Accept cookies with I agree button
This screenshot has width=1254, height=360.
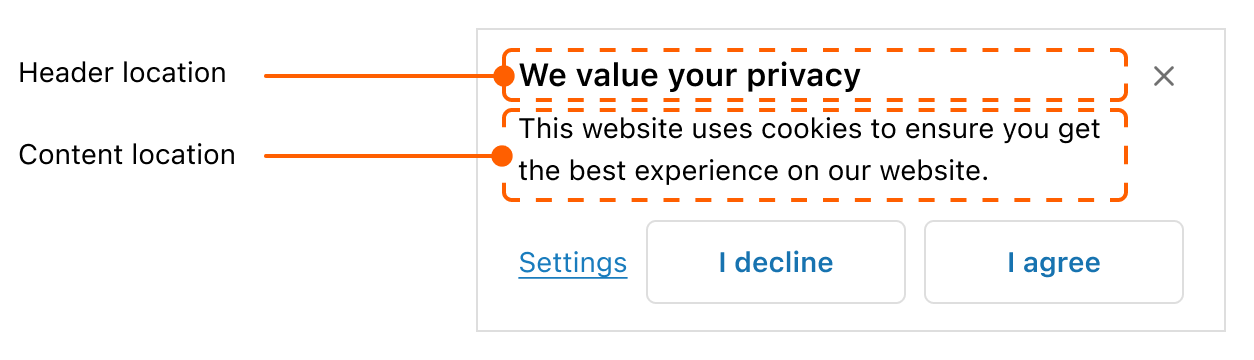coord(1054,262)
